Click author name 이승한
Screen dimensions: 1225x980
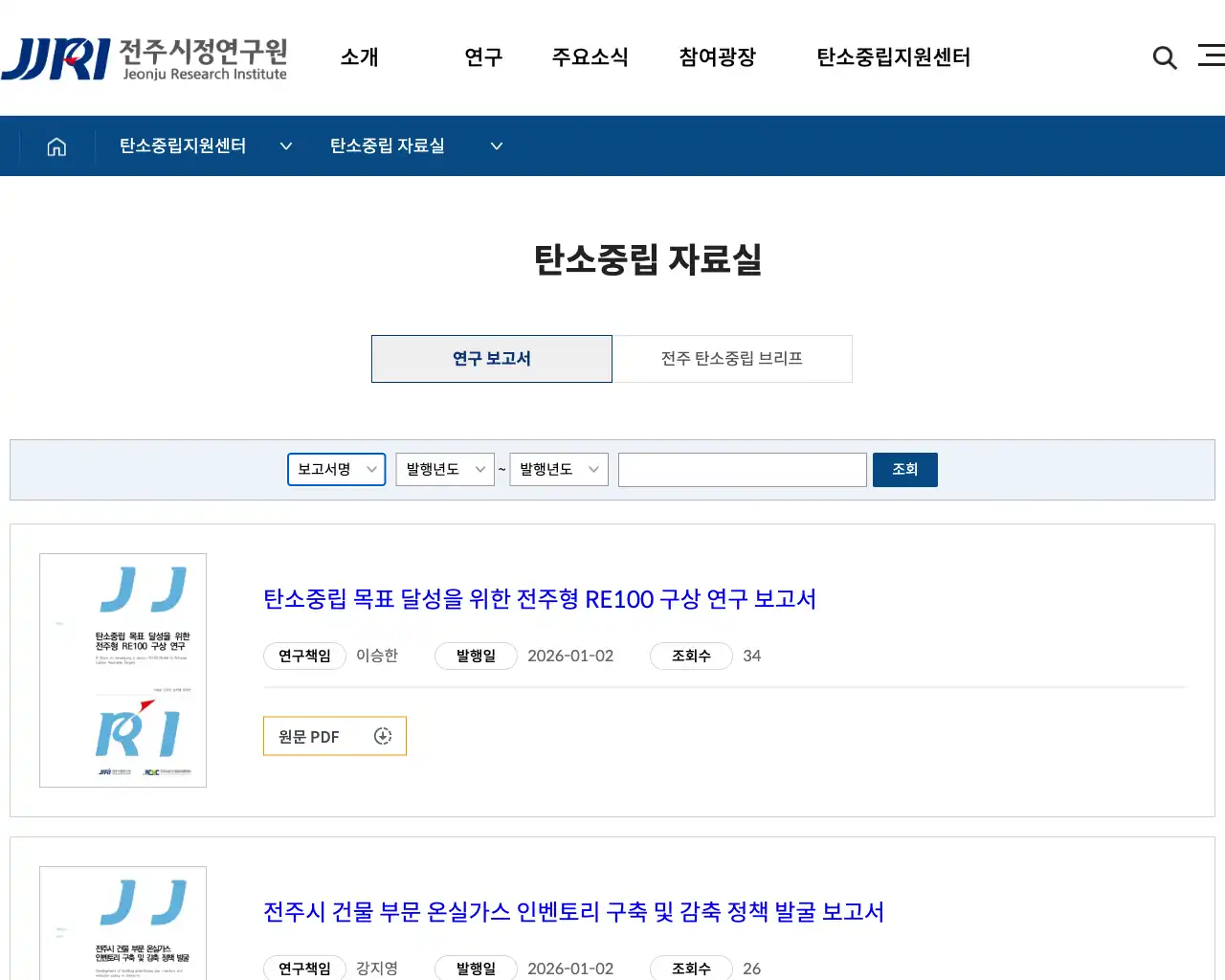pos(377,656)
